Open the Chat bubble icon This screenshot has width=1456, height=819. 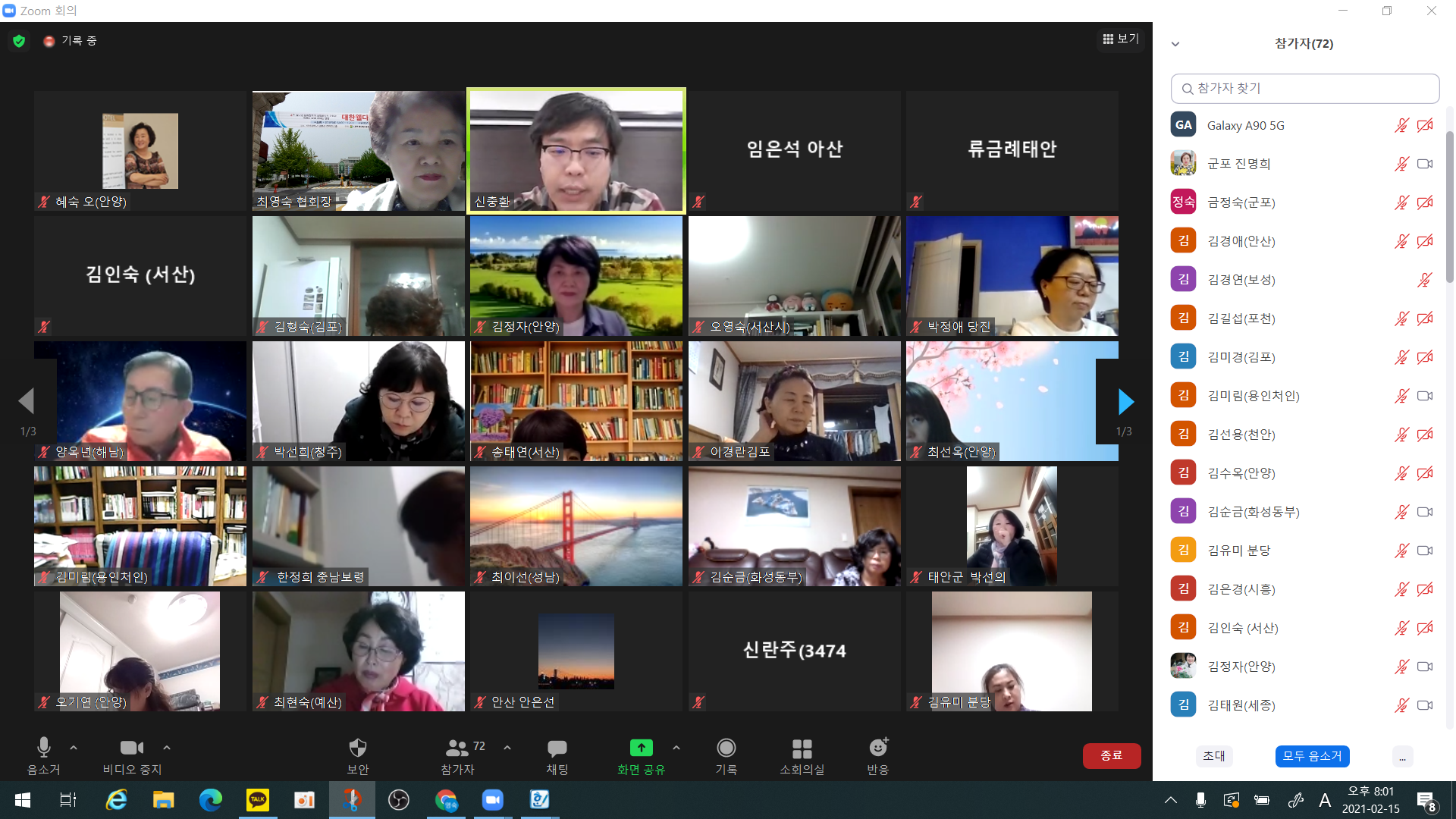(557, 748)
